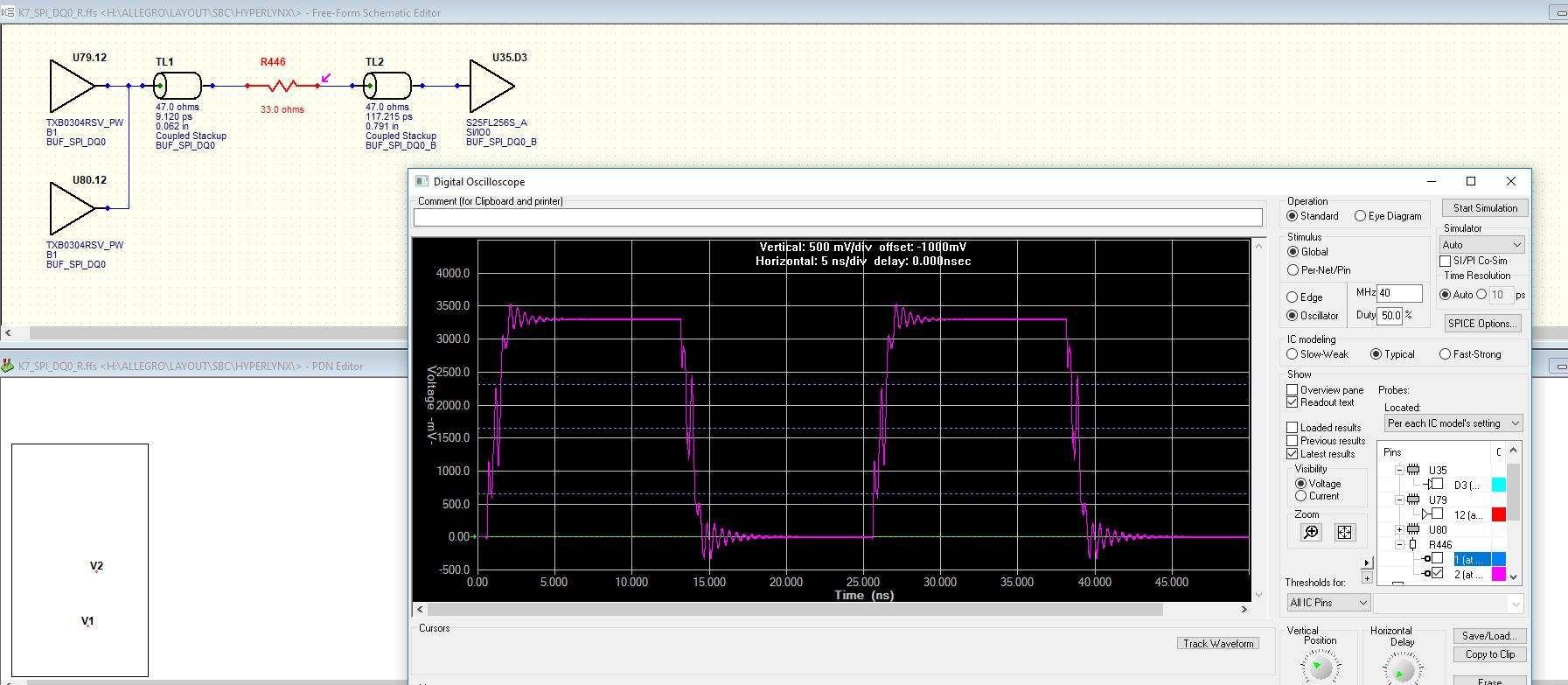Click V2 label in PDN Editor

pyautogui.click(x=96, y=566)
